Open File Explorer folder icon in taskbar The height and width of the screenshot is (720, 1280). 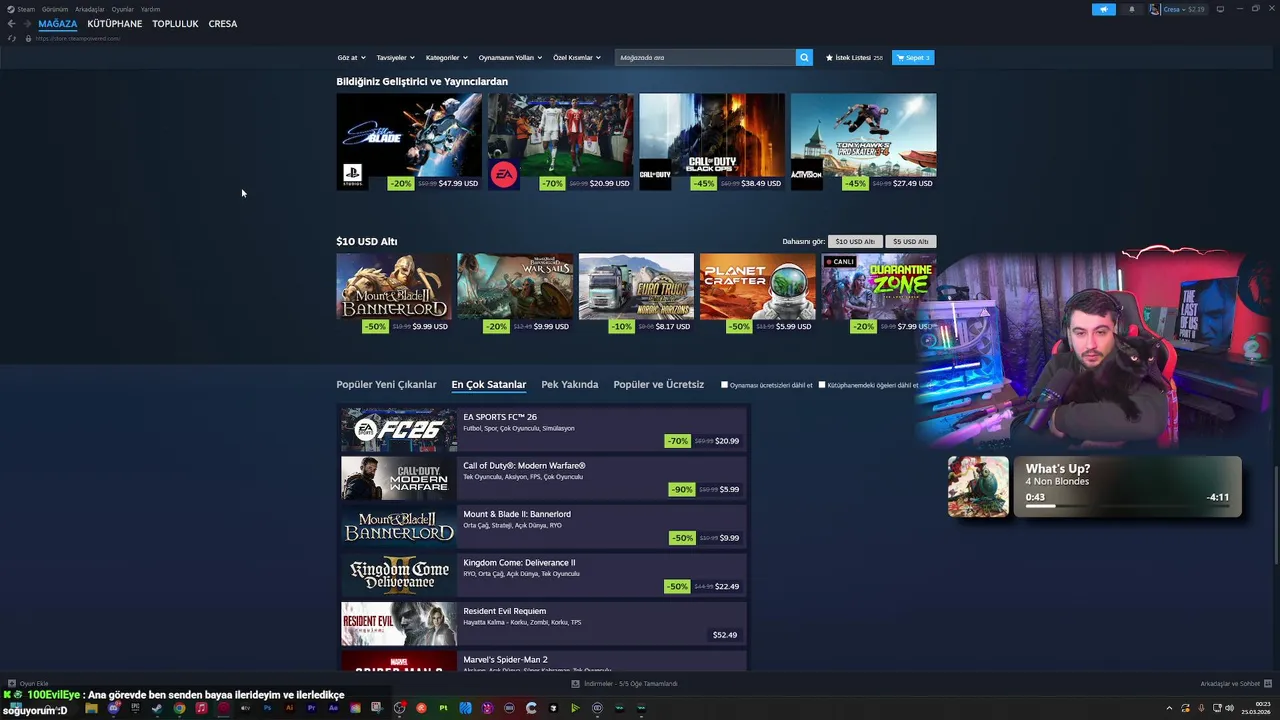(x=91, y=708)
